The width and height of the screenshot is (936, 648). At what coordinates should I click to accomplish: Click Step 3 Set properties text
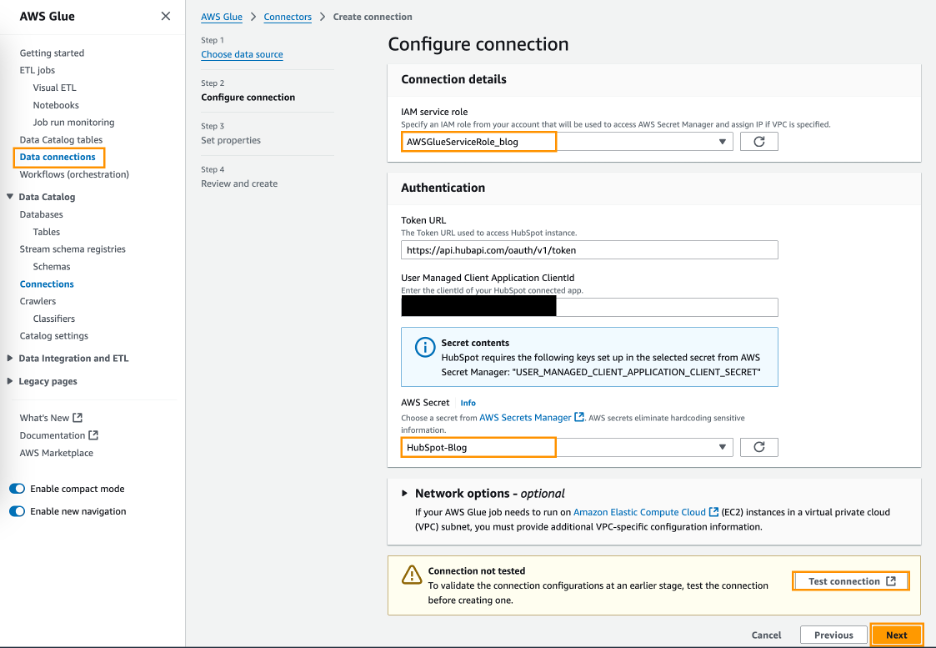coord(230,140)
